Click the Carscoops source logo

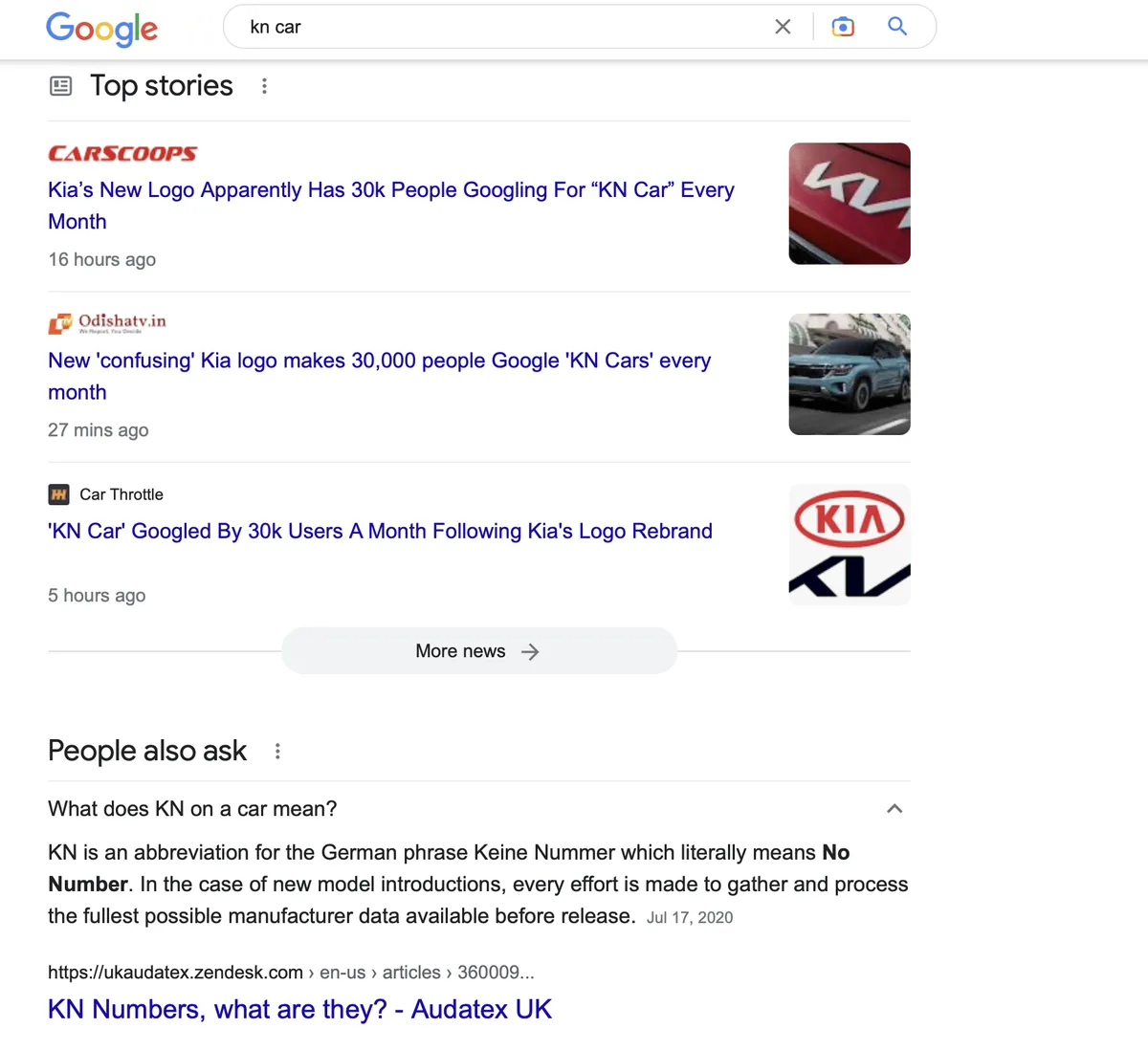(x=122, y=153)
